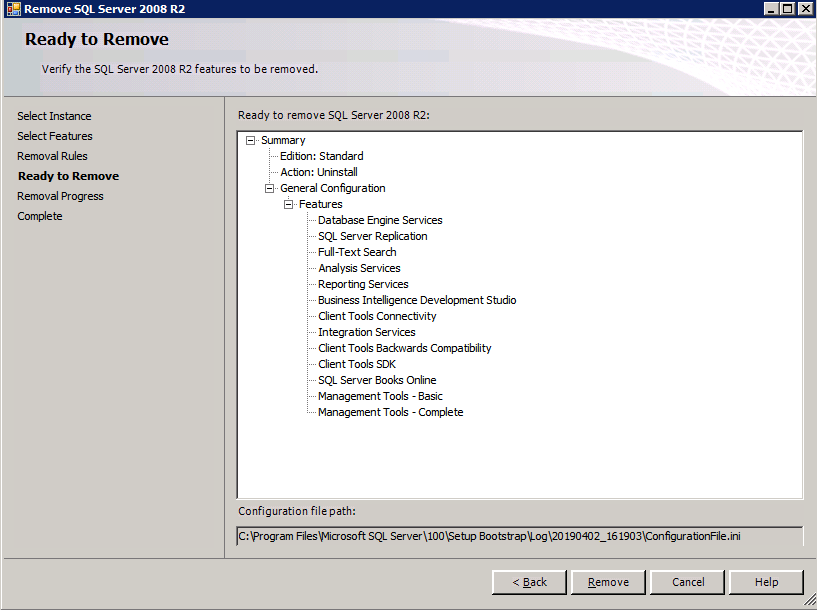Select Database Engine Services row
The image size is (817, 610).
[x=380, y=220]
